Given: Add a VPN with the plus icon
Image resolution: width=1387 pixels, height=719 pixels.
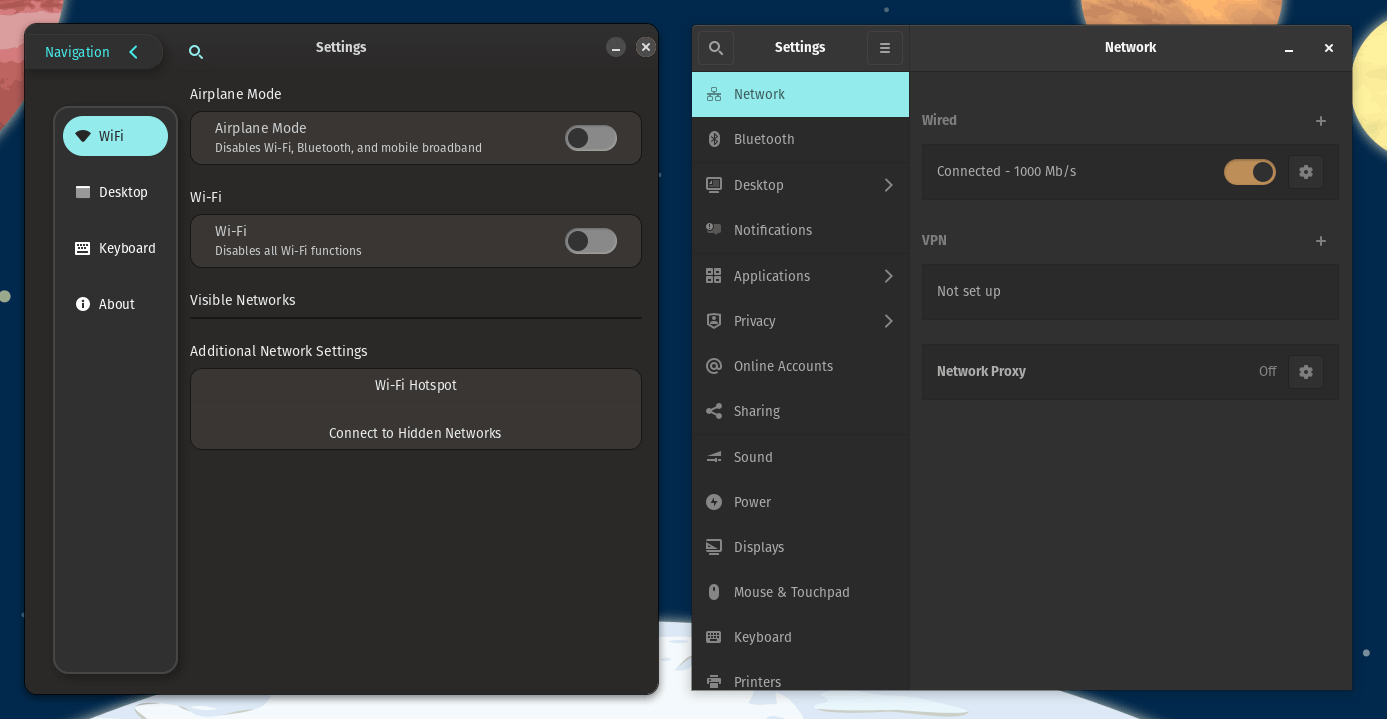Looking at the screenshot, I should click(x=1320, y=241).
